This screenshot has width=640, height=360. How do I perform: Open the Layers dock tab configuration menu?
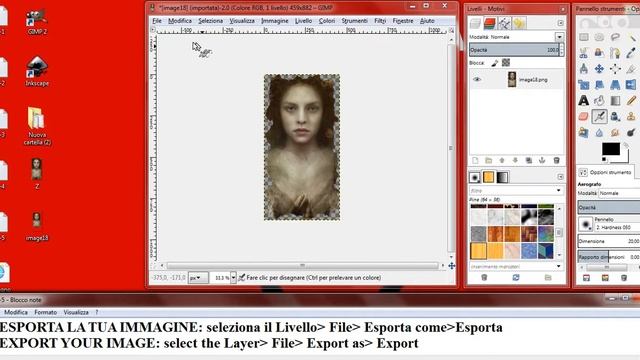point(560,23)
